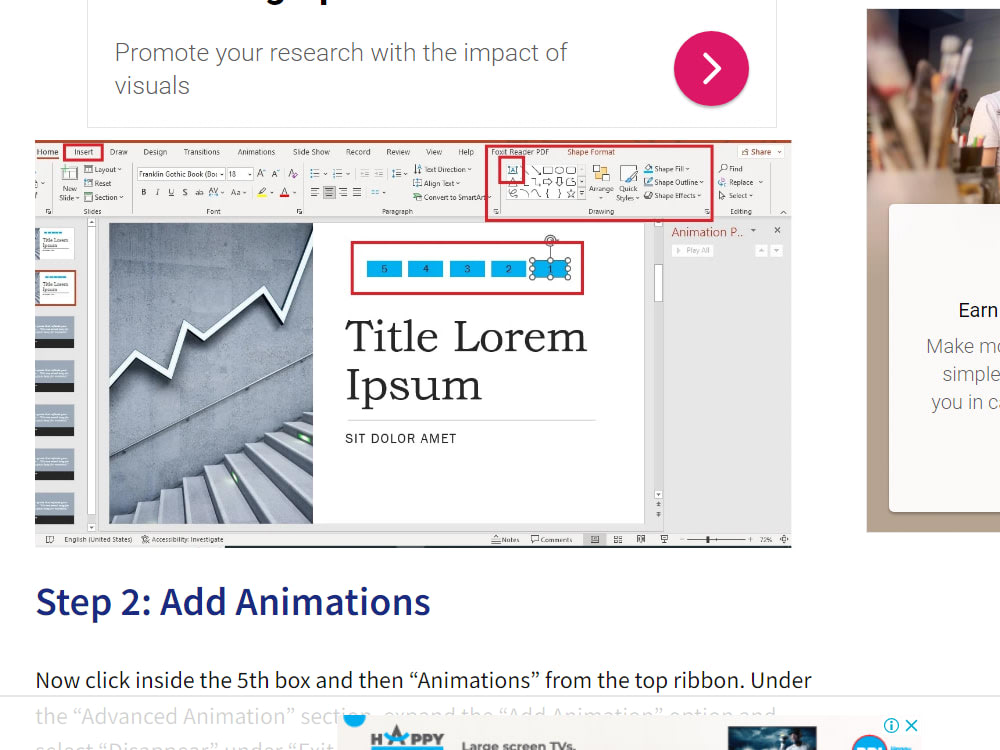
Task: Open the Insert ribbon tab
Action: 84,152
